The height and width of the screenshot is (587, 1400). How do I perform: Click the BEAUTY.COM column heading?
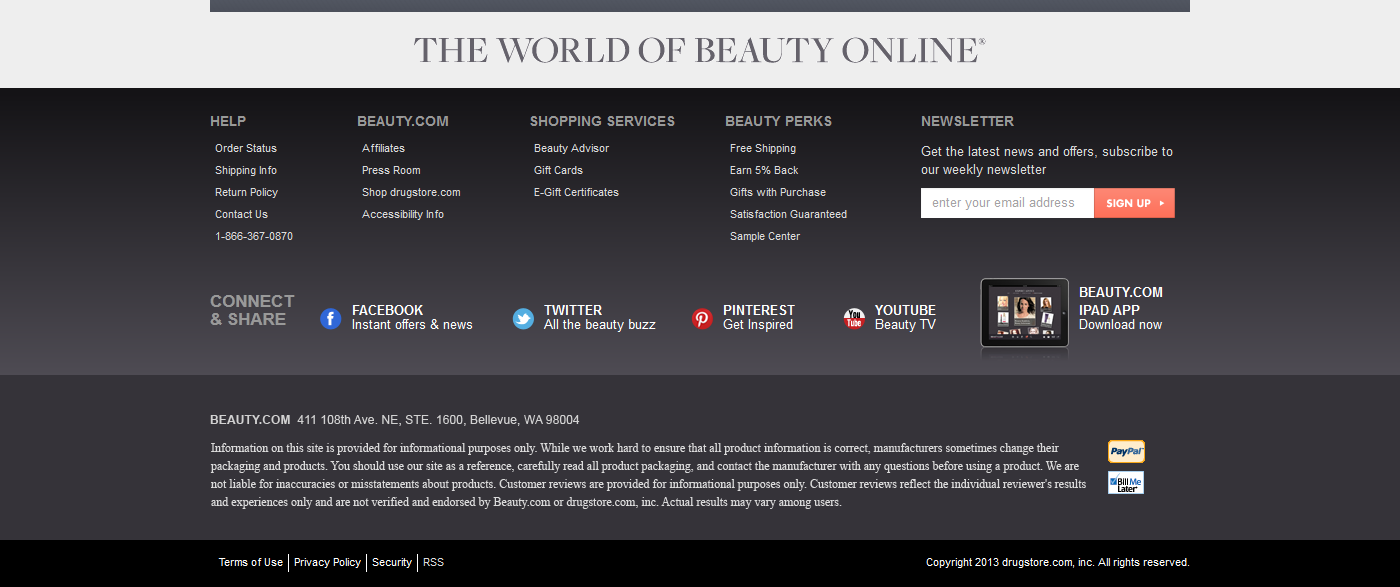point(403,121)
